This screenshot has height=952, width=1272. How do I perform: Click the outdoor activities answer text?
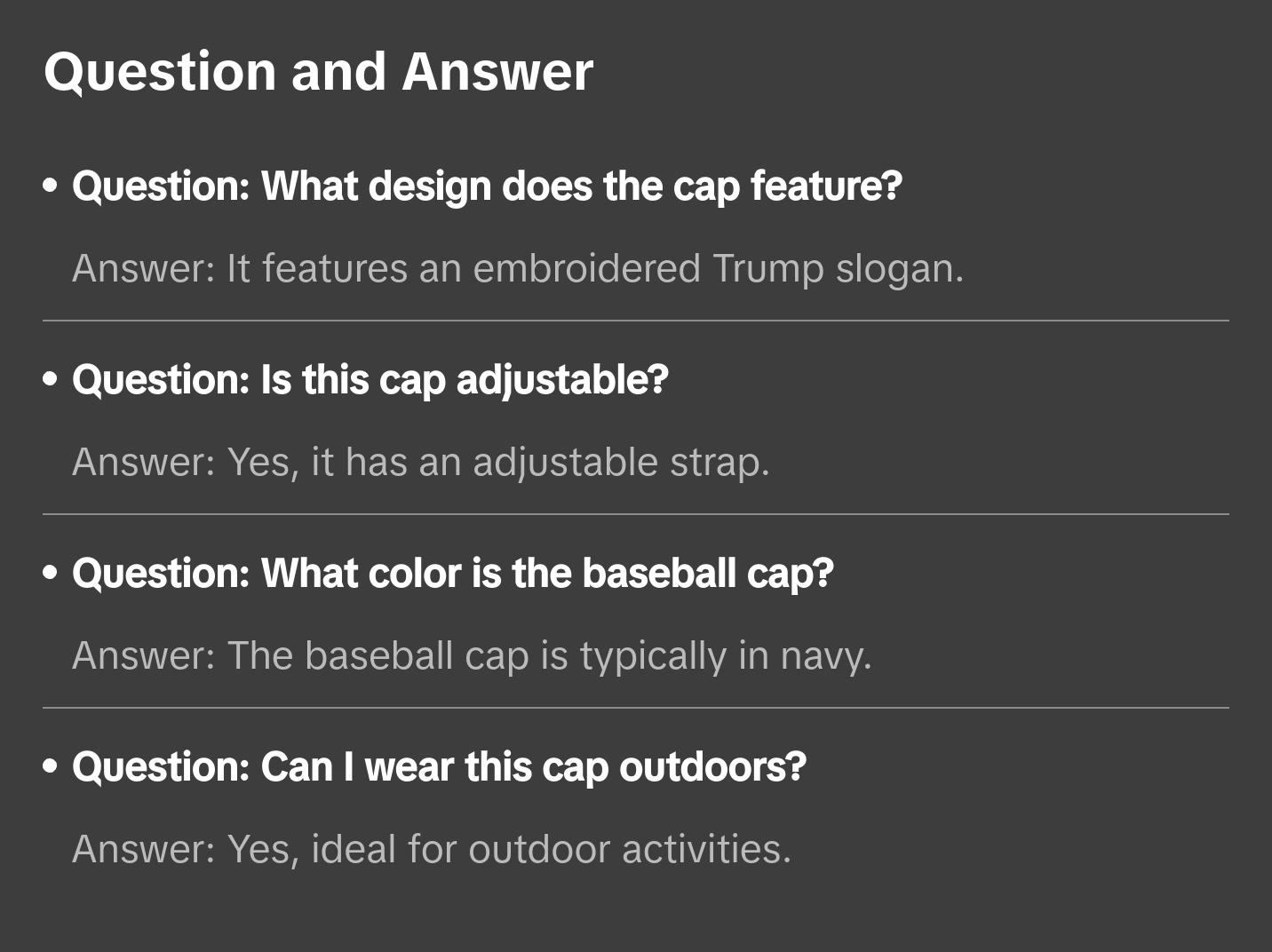coord(432,849)
